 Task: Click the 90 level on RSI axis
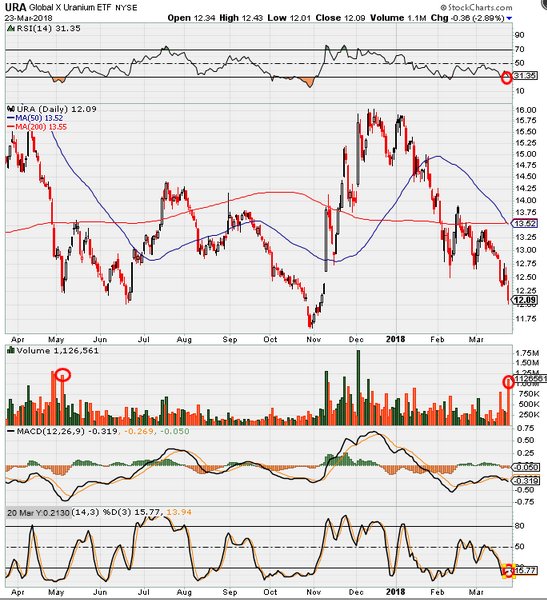pyautogui.click(x=519, y=35)
